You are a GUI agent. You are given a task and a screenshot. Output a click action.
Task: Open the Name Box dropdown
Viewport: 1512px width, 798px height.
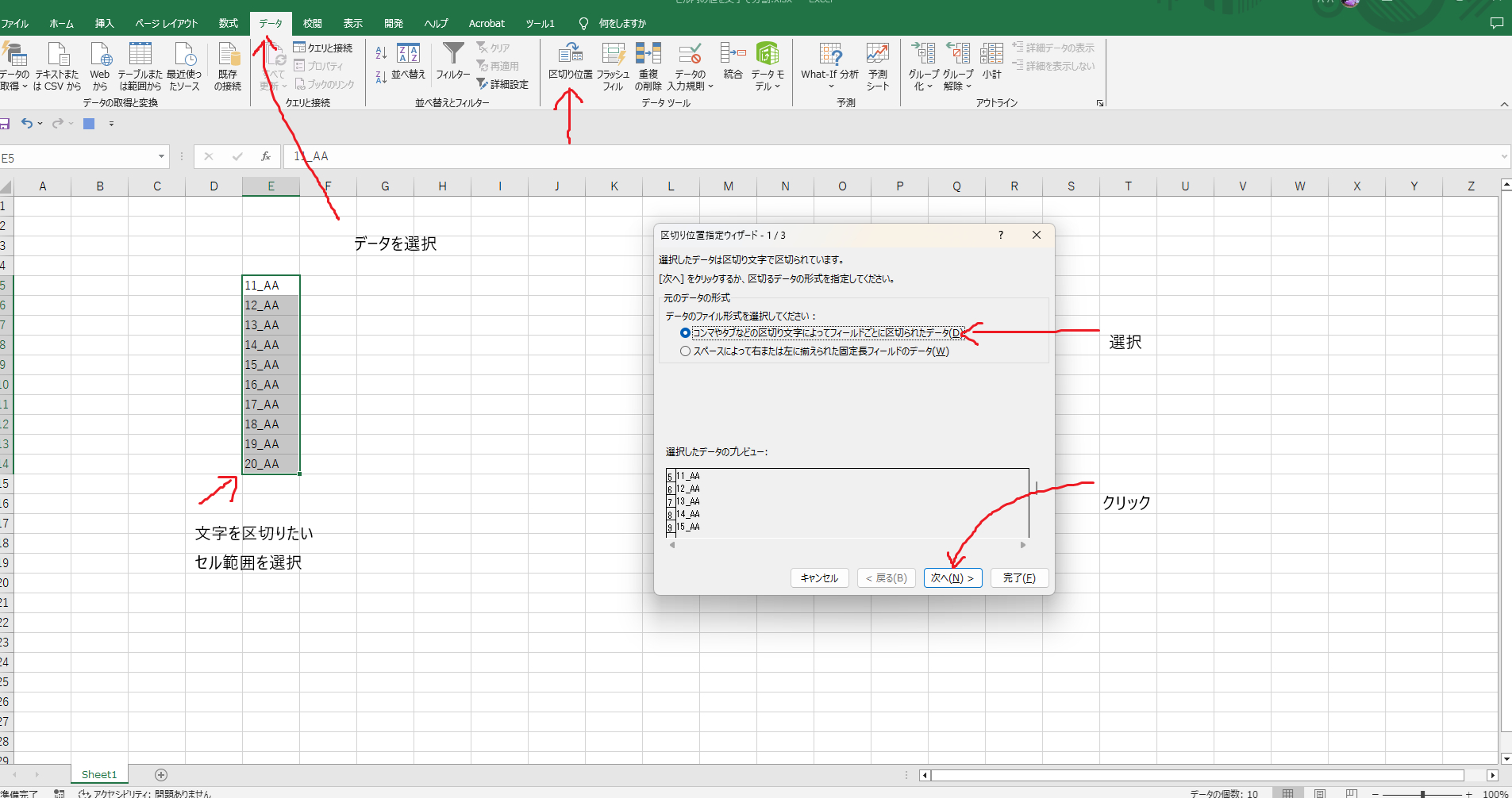click(161, 157)
